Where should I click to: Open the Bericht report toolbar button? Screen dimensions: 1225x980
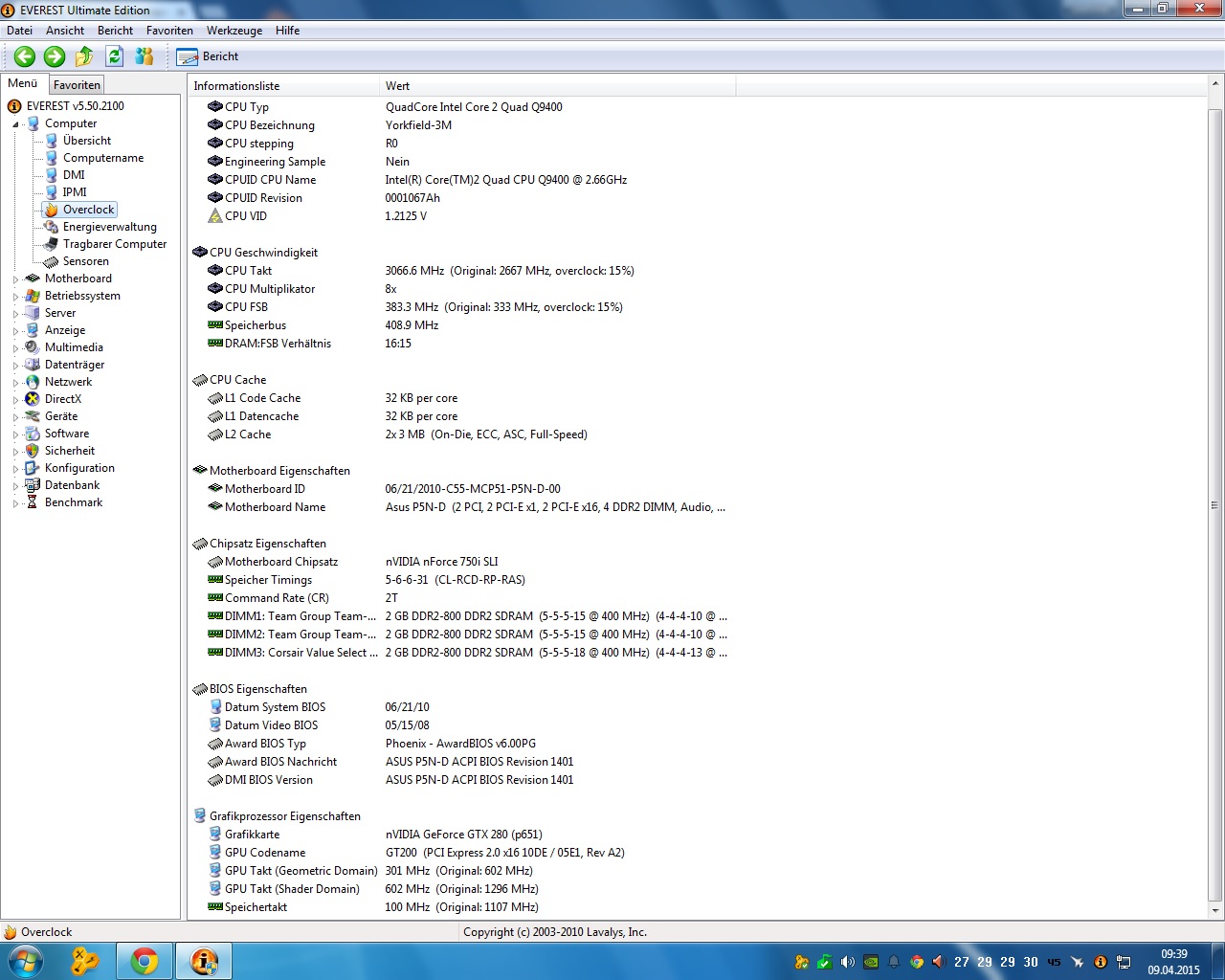[x=208, y=56]
